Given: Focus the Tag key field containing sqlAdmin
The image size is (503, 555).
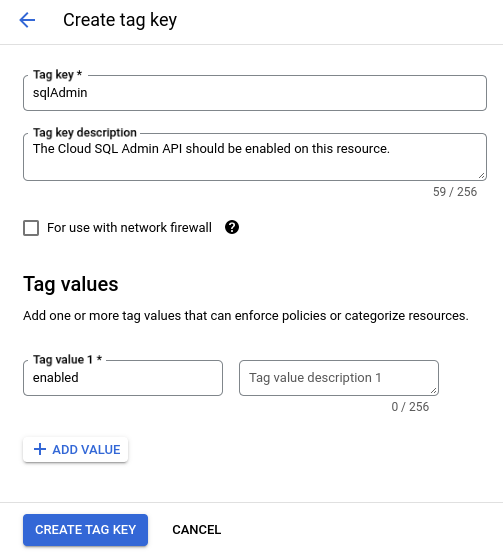Looking at the screenshot, I should [255, 93].
